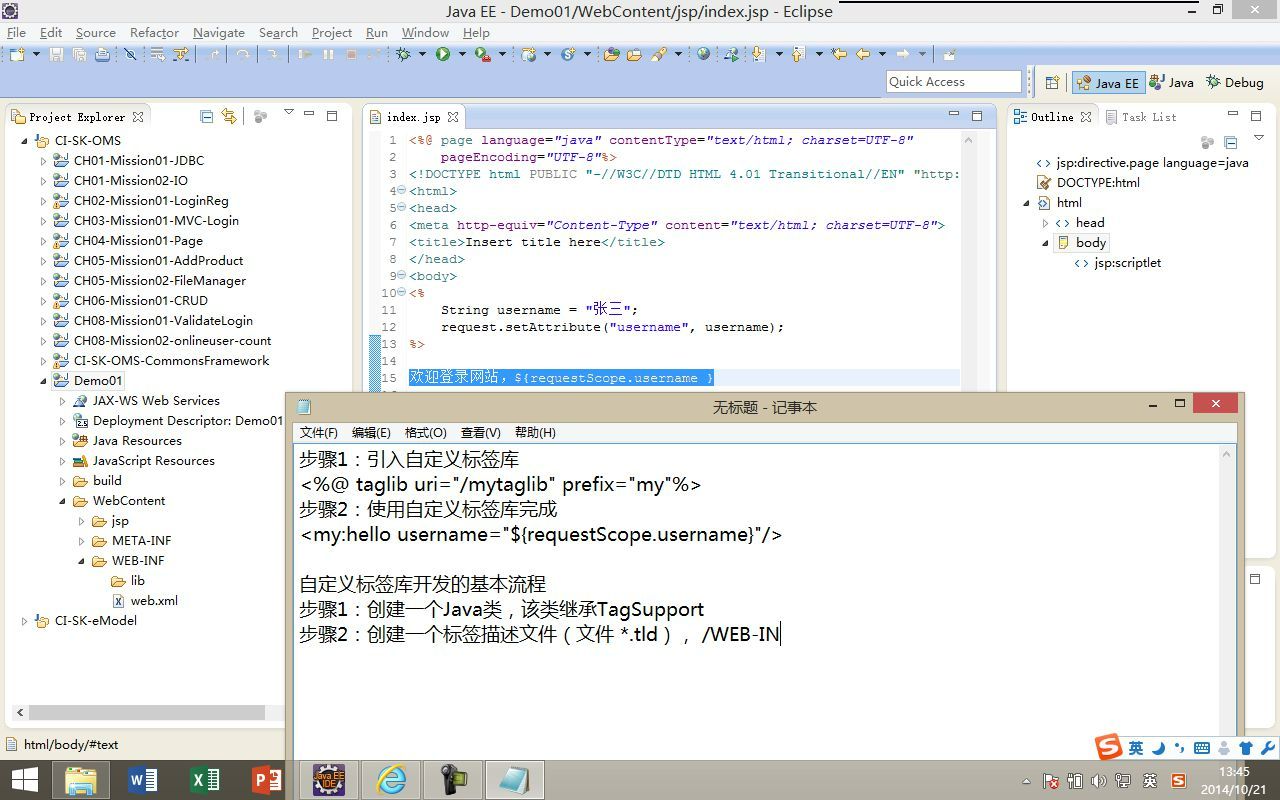Click Project Explorer horizontal scrollbar thumb
This screenshot has width=1280, height=800.
tap(146, 712)
